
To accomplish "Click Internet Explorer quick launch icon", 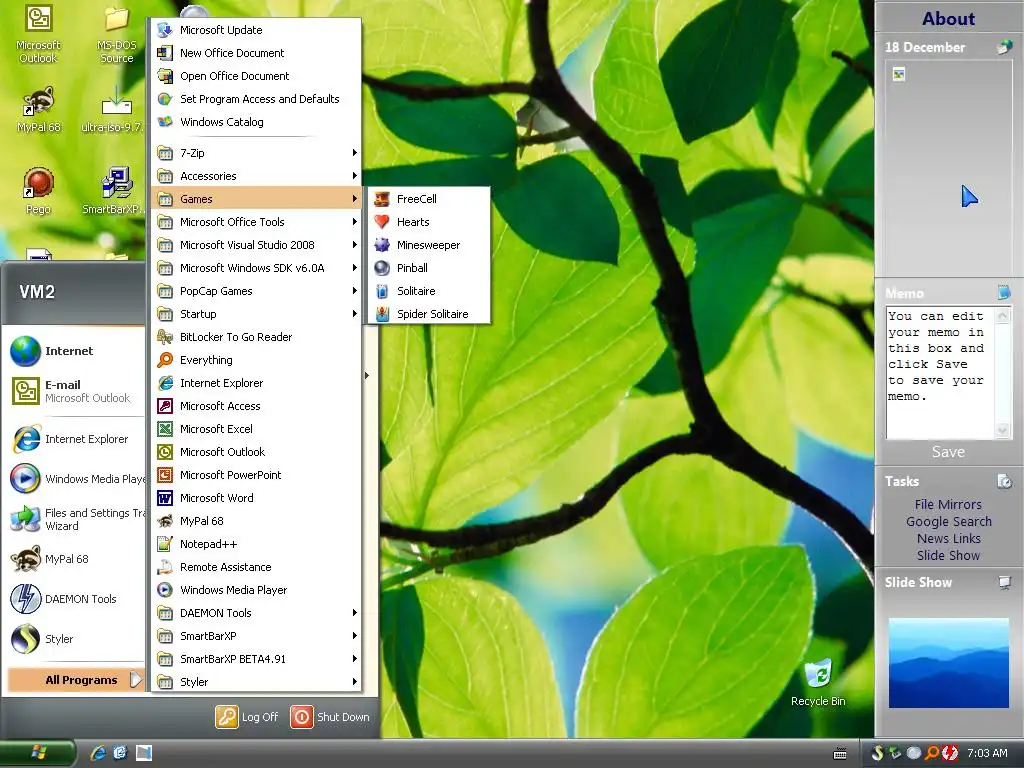I will [98, 753].
